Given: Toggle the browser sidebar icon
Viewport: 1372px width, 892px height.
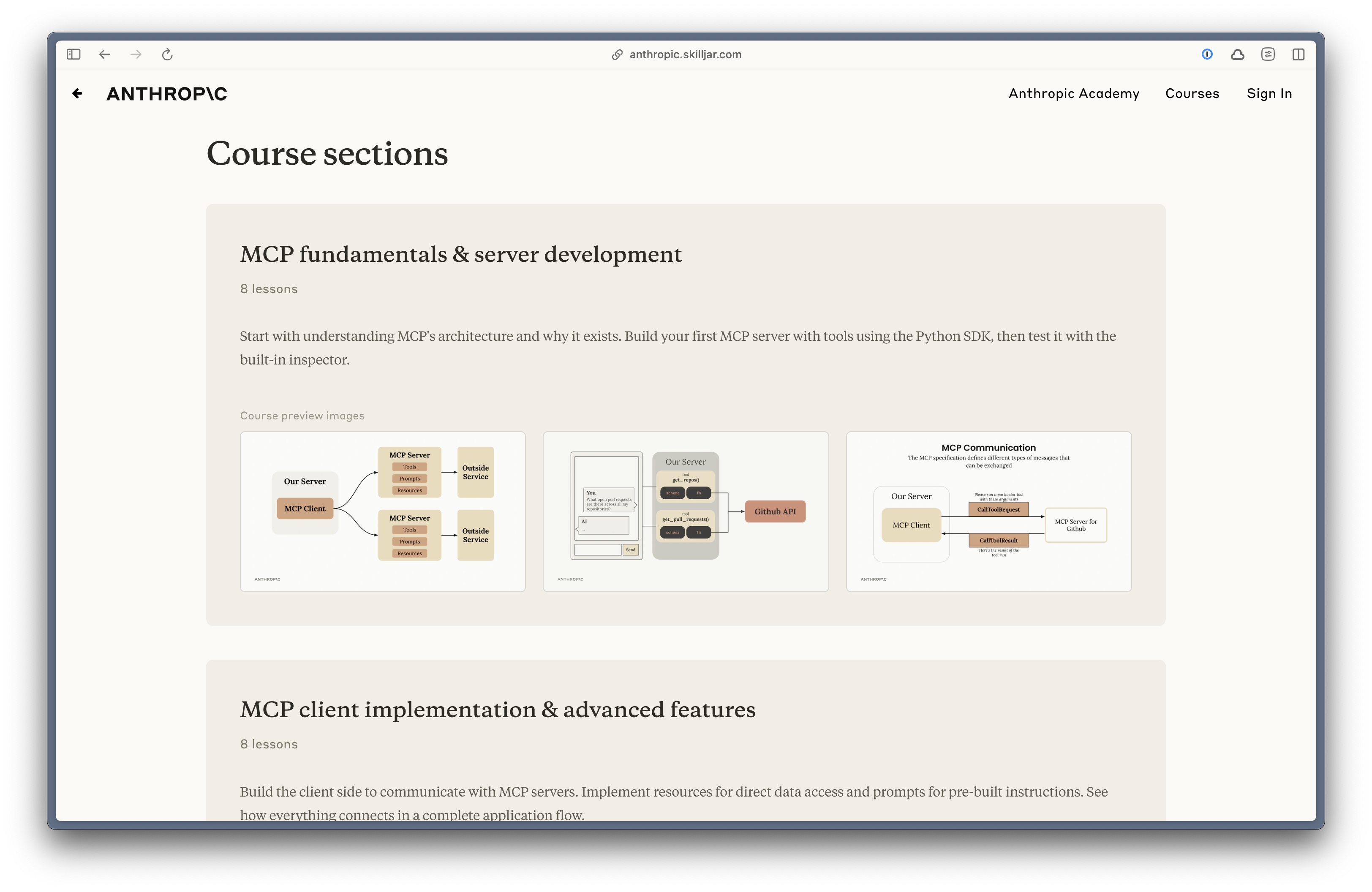Looking at the screenshot, I should click(x=73, y=54).
